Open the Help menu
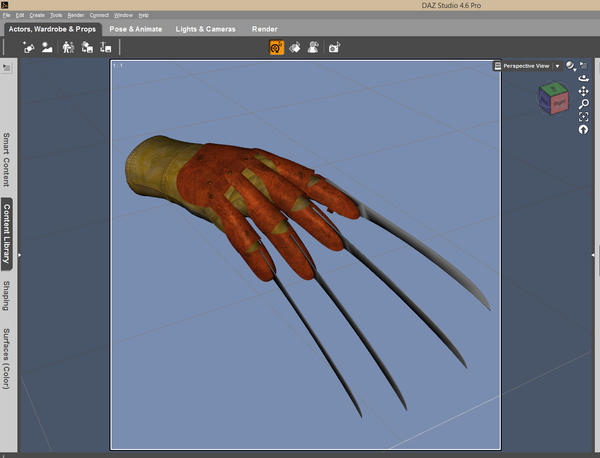The height and width of the screenshot is (458, 600). 143,15
